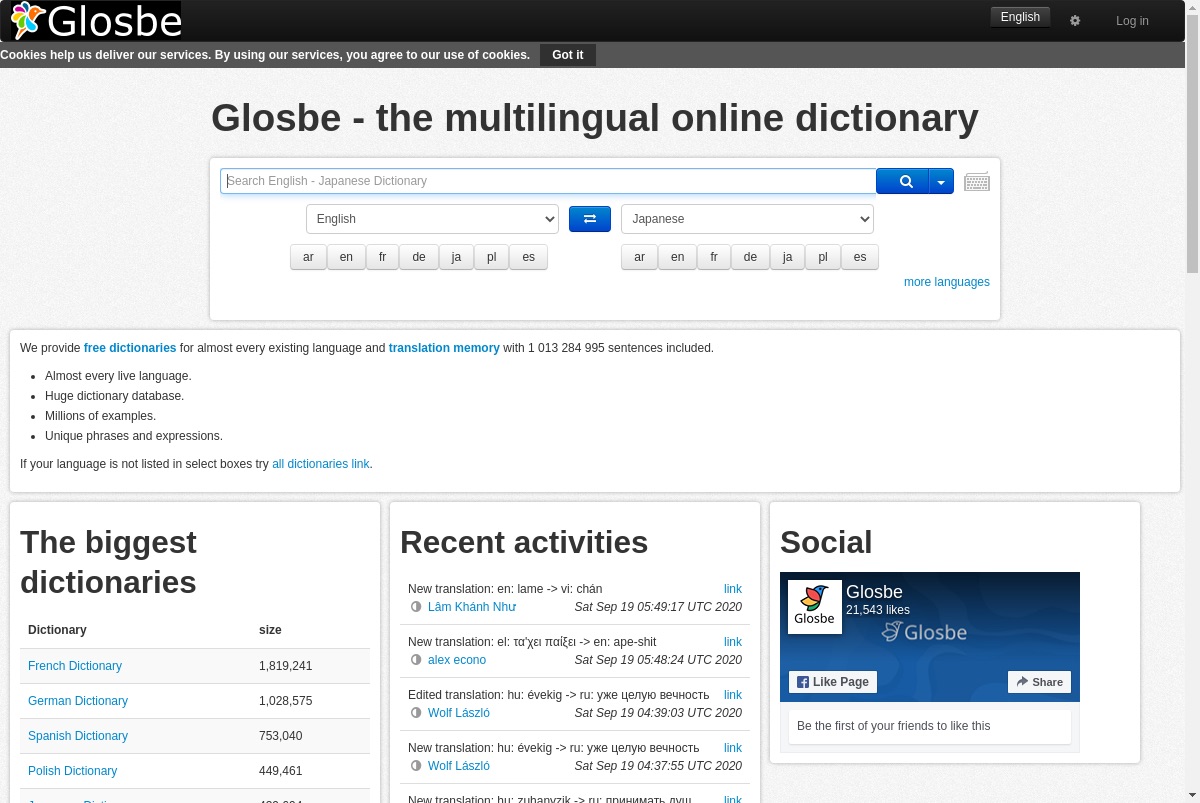Image resolution: width=1200 pixels, height=803 pixels.
Task: Focus the dictionary search input field
Action: tap(548, 181)
